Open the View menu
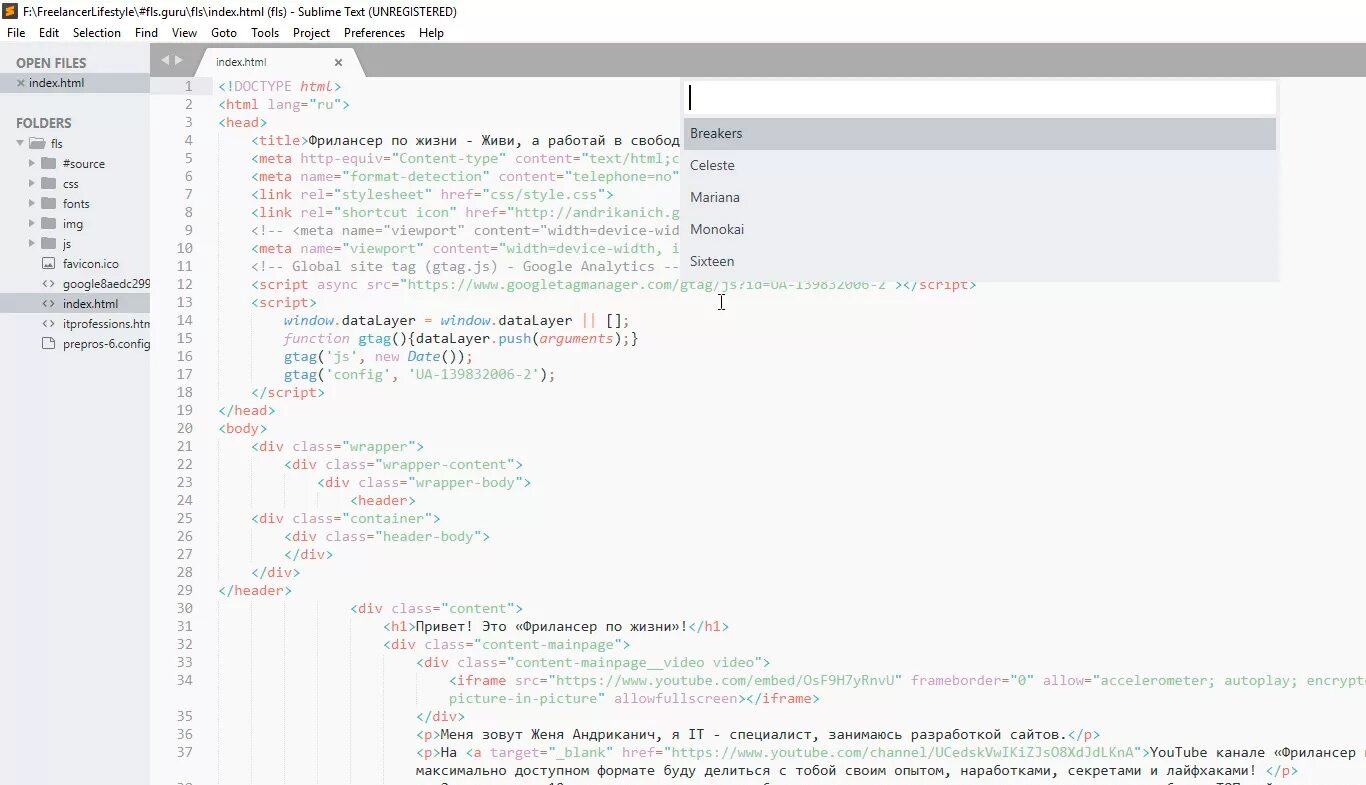This screenshot has width=1366, height=785. 184,32
